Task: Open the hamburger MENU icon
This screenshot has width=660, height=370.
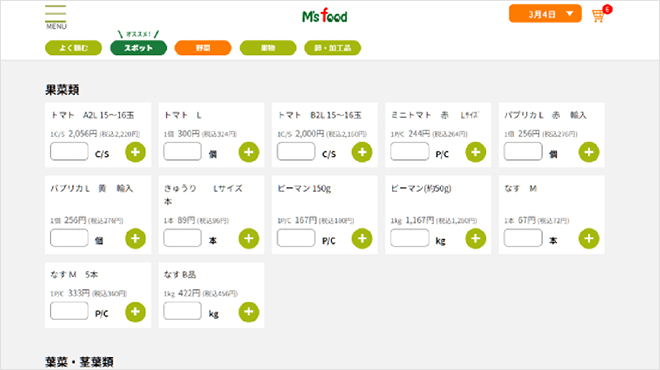Action: point(56,17)
